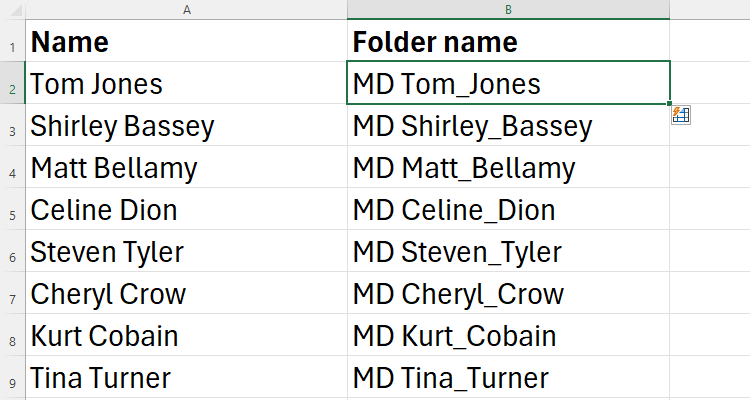Select cell 'MD Shirley_Bassey'
This screenshot has width=750, height=400.
pyautogui.click(x=508, y=126)
